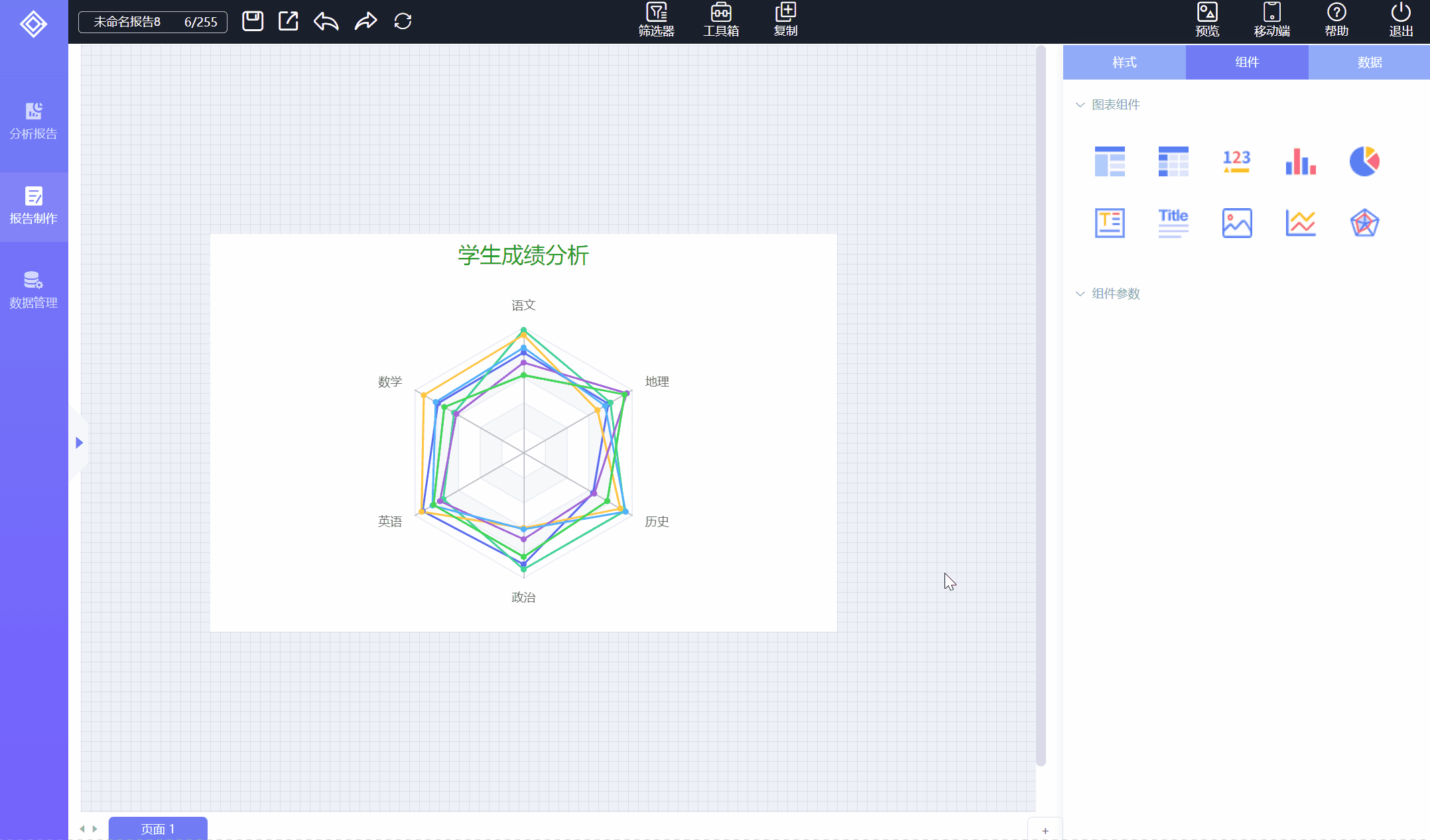The image size is (1430, 840).
Task: Click the 英语 radar axis label
Action: (x=390, y=521)
